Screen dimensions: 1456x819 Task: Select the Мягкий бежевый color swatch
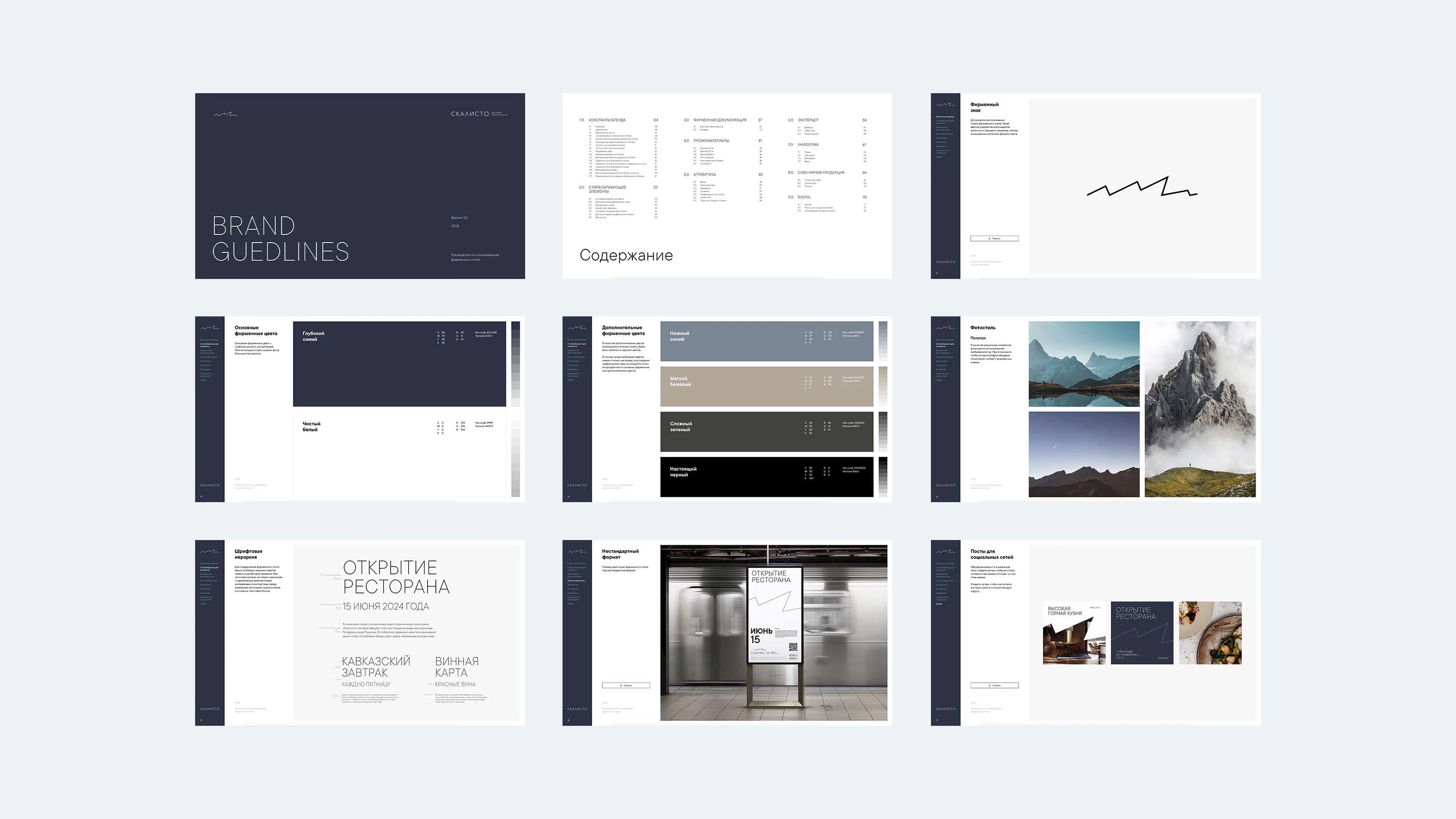[x=766, y=387]
